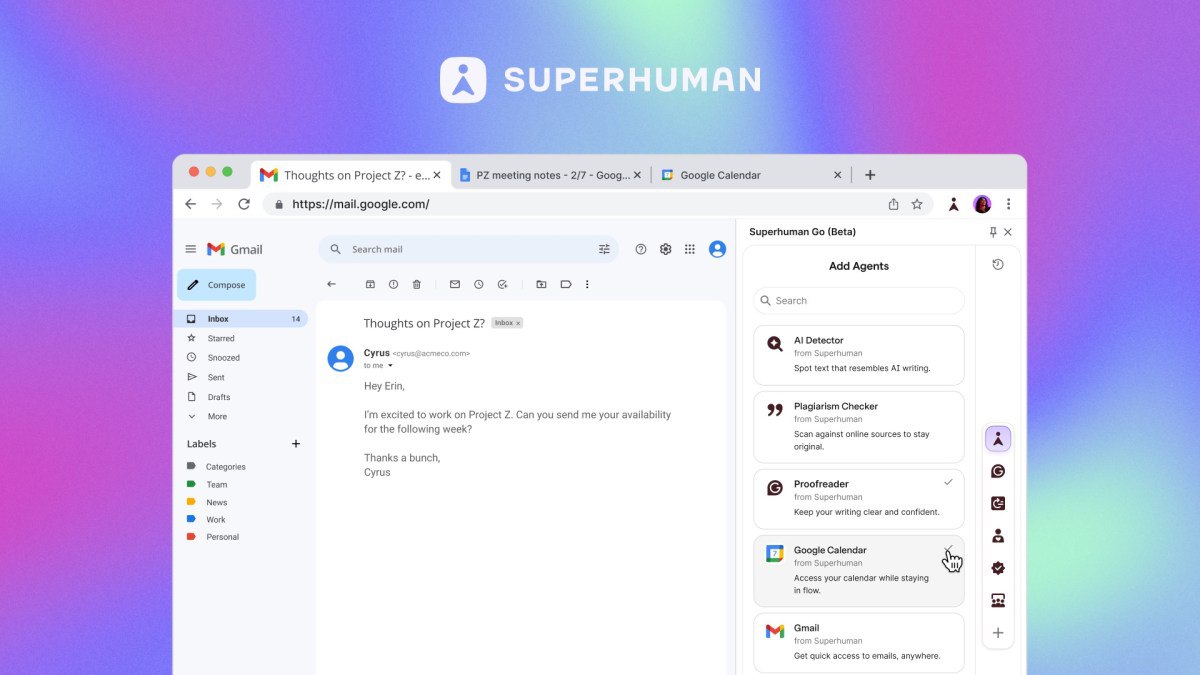
Task: Select the Grammarly G icon in the sidebar
Action: click(997, 471)
